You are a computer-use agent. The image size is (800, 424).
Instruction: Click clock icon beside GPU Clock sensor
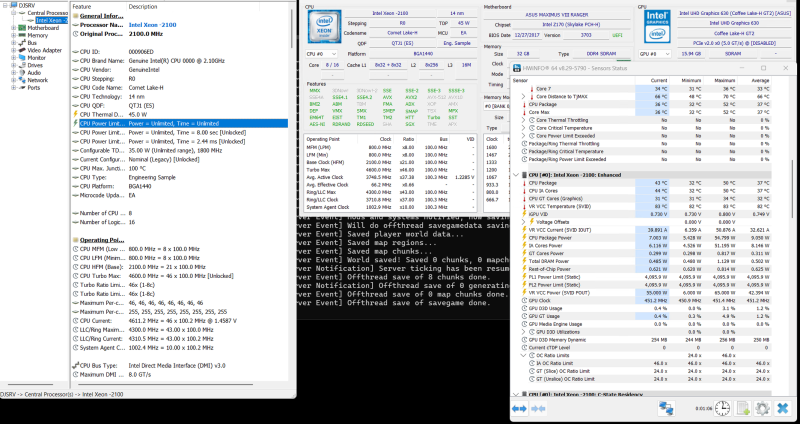click(x=525, y=301)
